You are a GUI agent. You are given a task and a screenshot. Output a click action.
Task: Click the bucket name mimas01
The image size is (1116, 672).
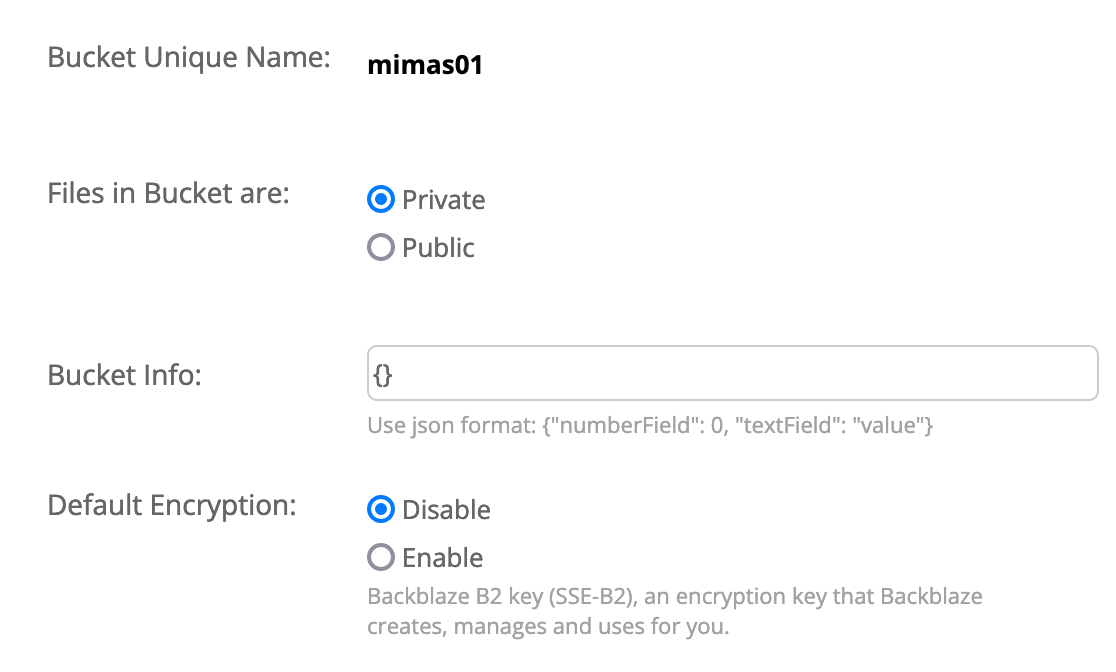[425, 65]
